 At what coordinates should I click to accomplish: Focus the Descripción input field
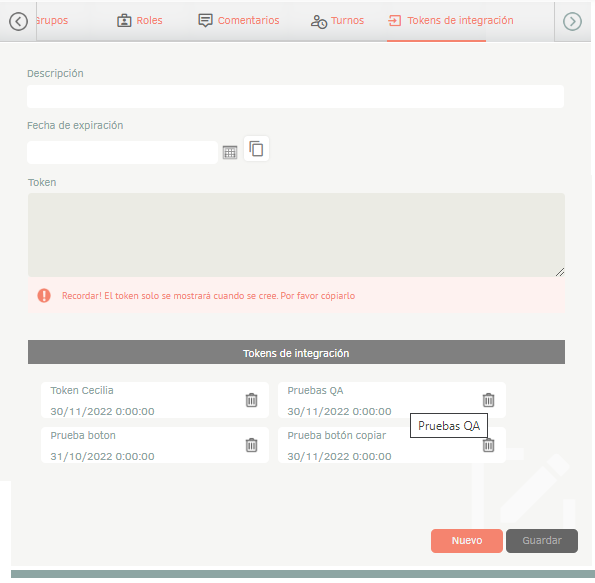(x=295, y=96)
